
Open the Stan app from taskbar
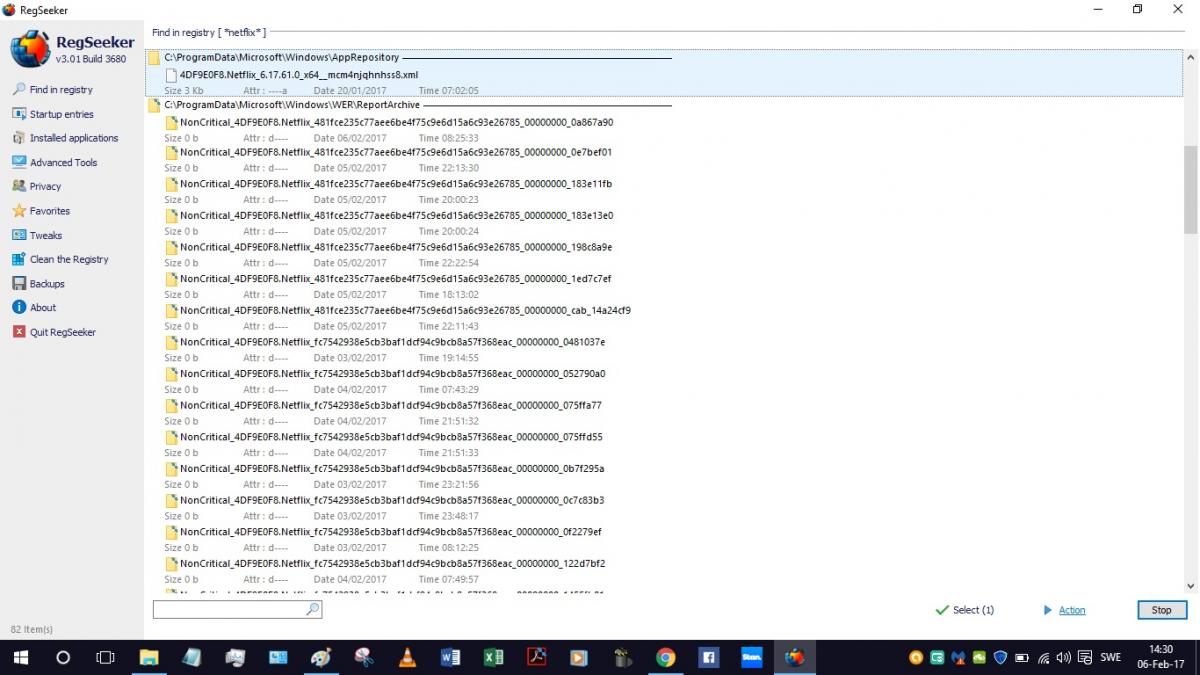752,657
